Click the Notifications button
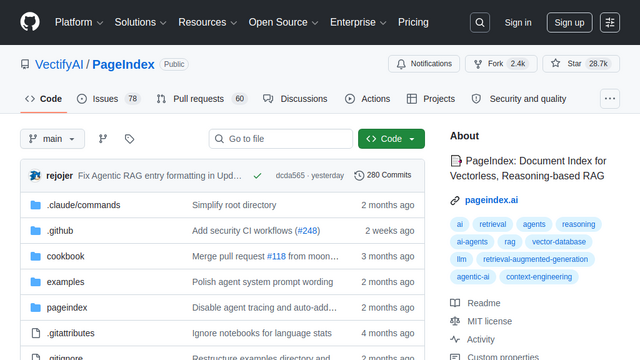This screenshot has width=640, height=360. click(x=424, y=64)
